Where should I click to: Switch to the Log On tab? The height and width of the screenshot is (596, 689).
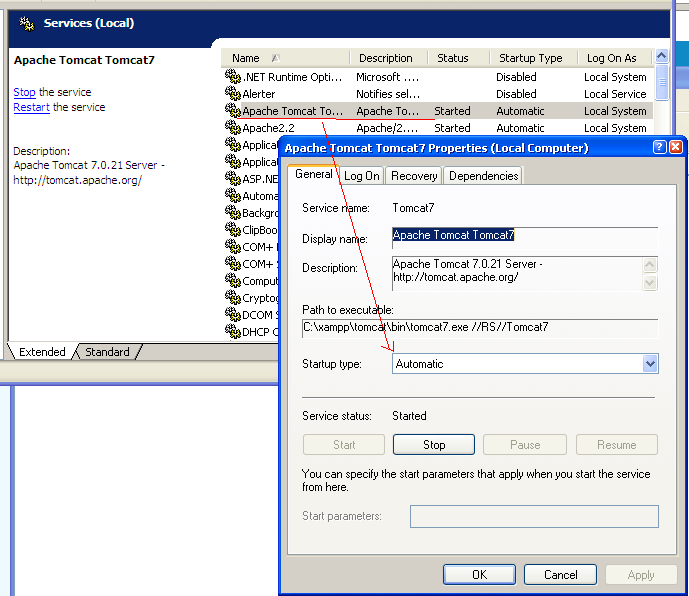(x=362, y=176)
